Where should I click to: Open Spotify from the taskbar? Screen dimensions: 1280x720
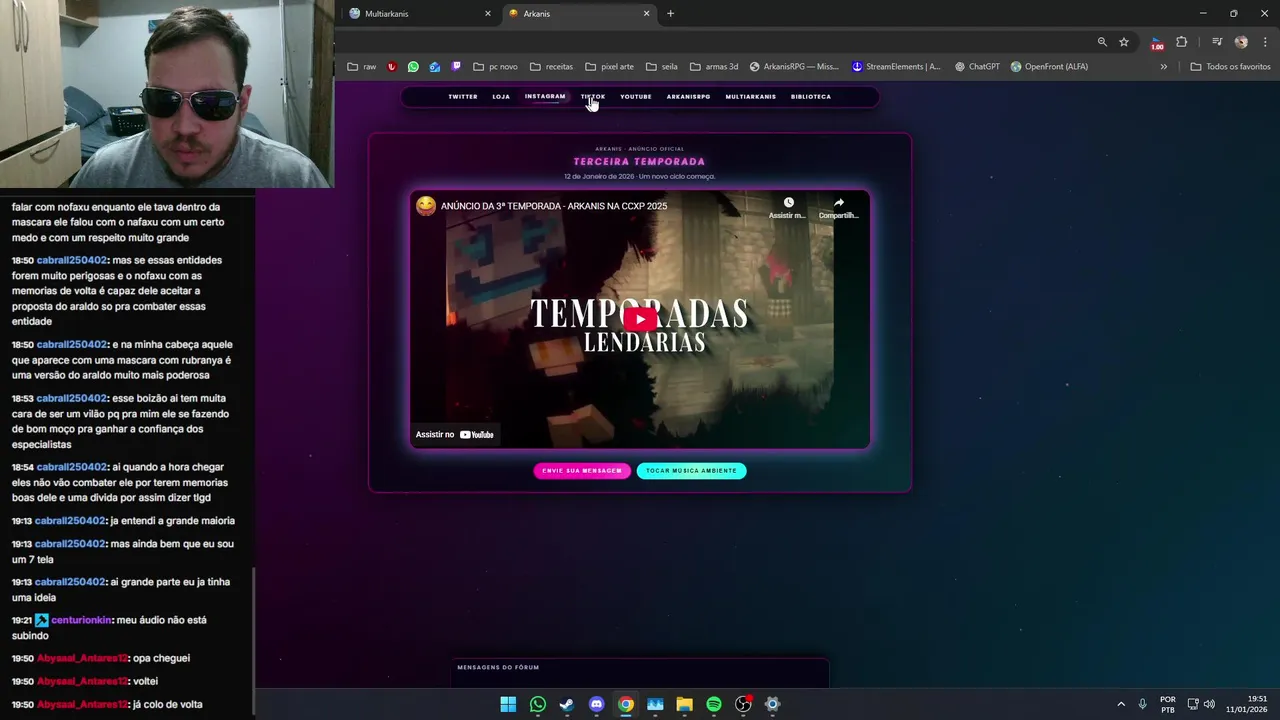[714, 704]
